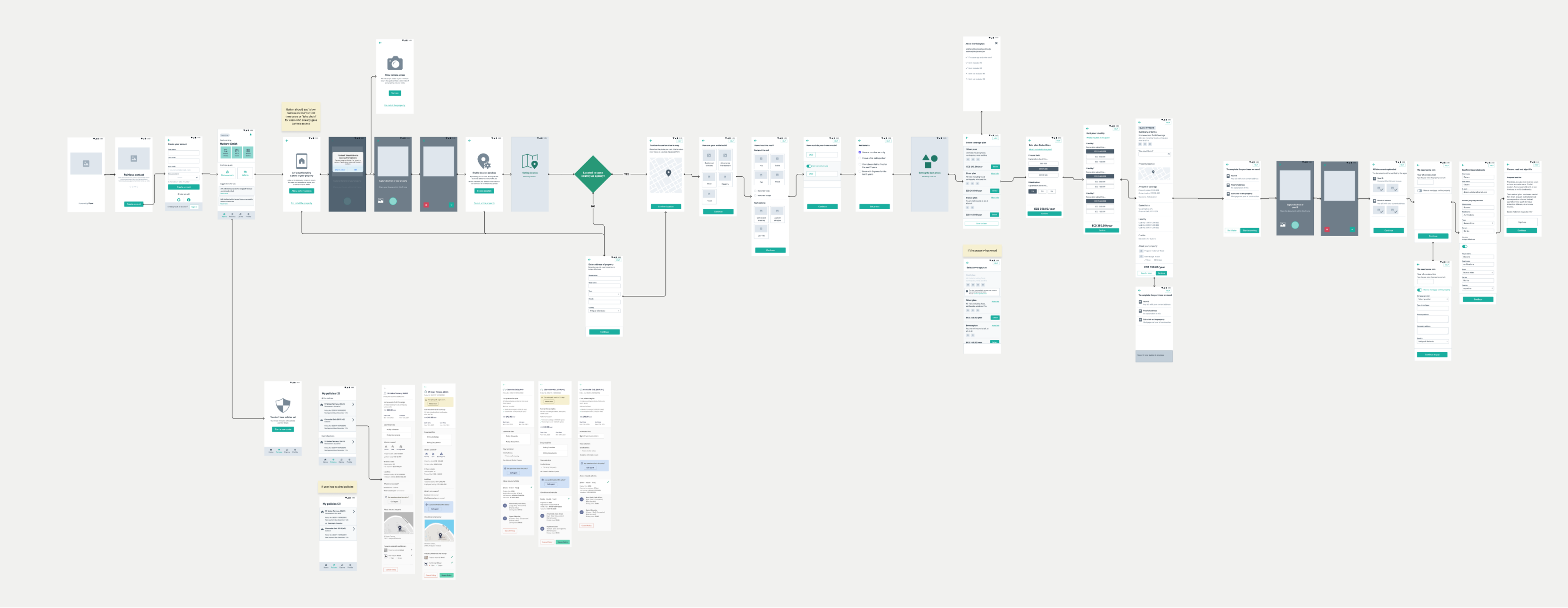Select the File a Claim tile on dashboard
This screenshot has height=608, width=1568.
(237, 153)
